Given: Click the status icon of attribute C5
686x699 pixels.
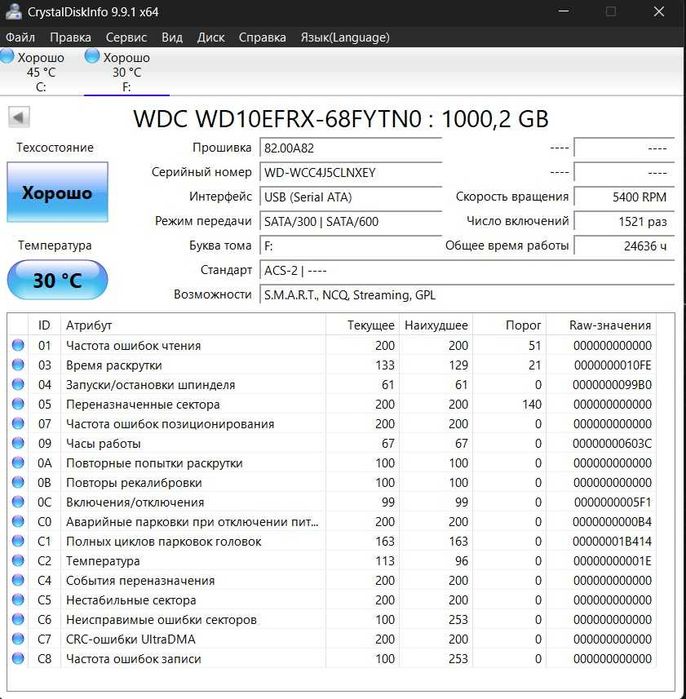Looking at the screenshot, I should point(18,600).
